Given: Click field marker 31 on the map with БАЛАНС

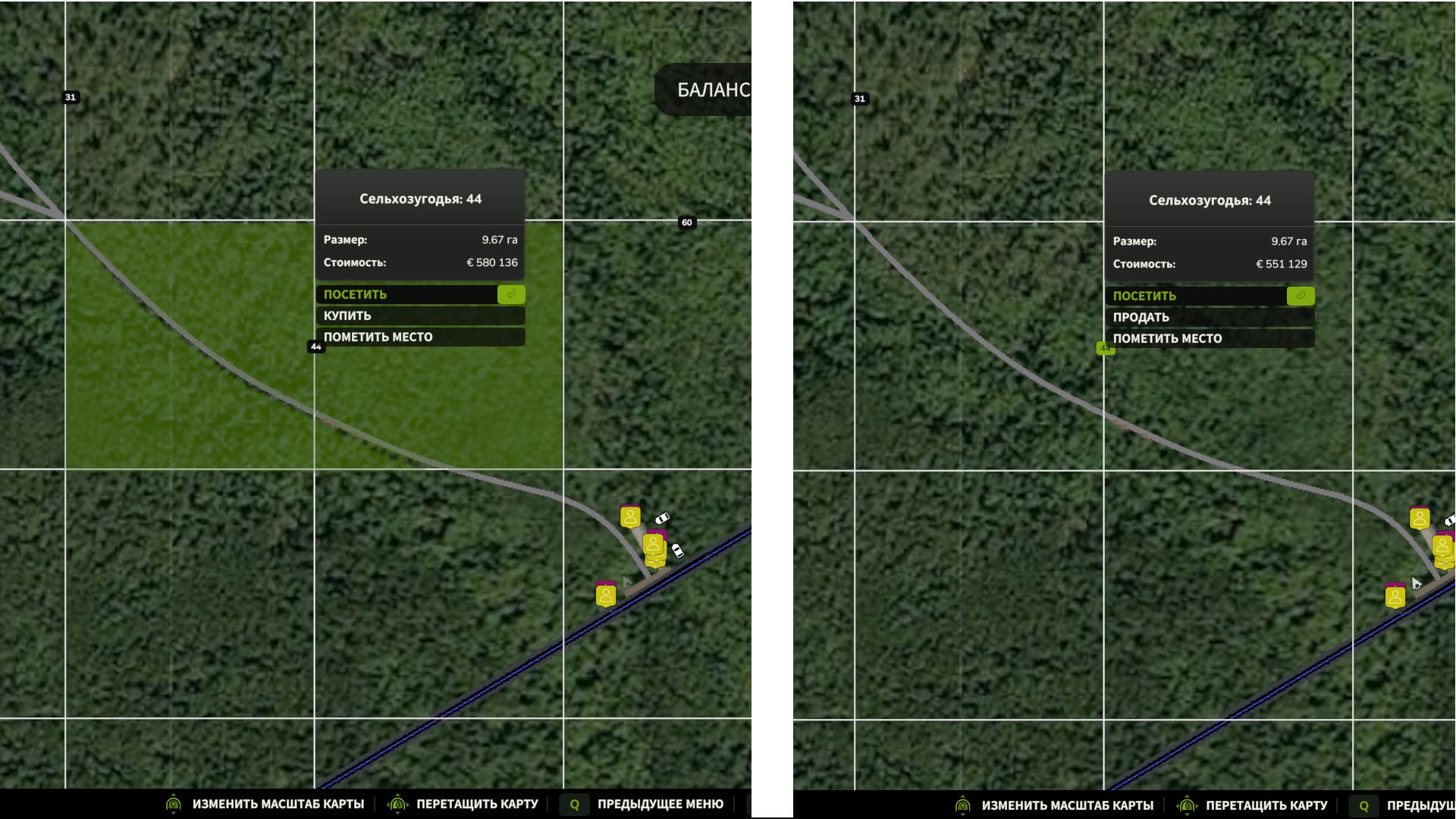Looking at the screenshot, I should point(71,97).
